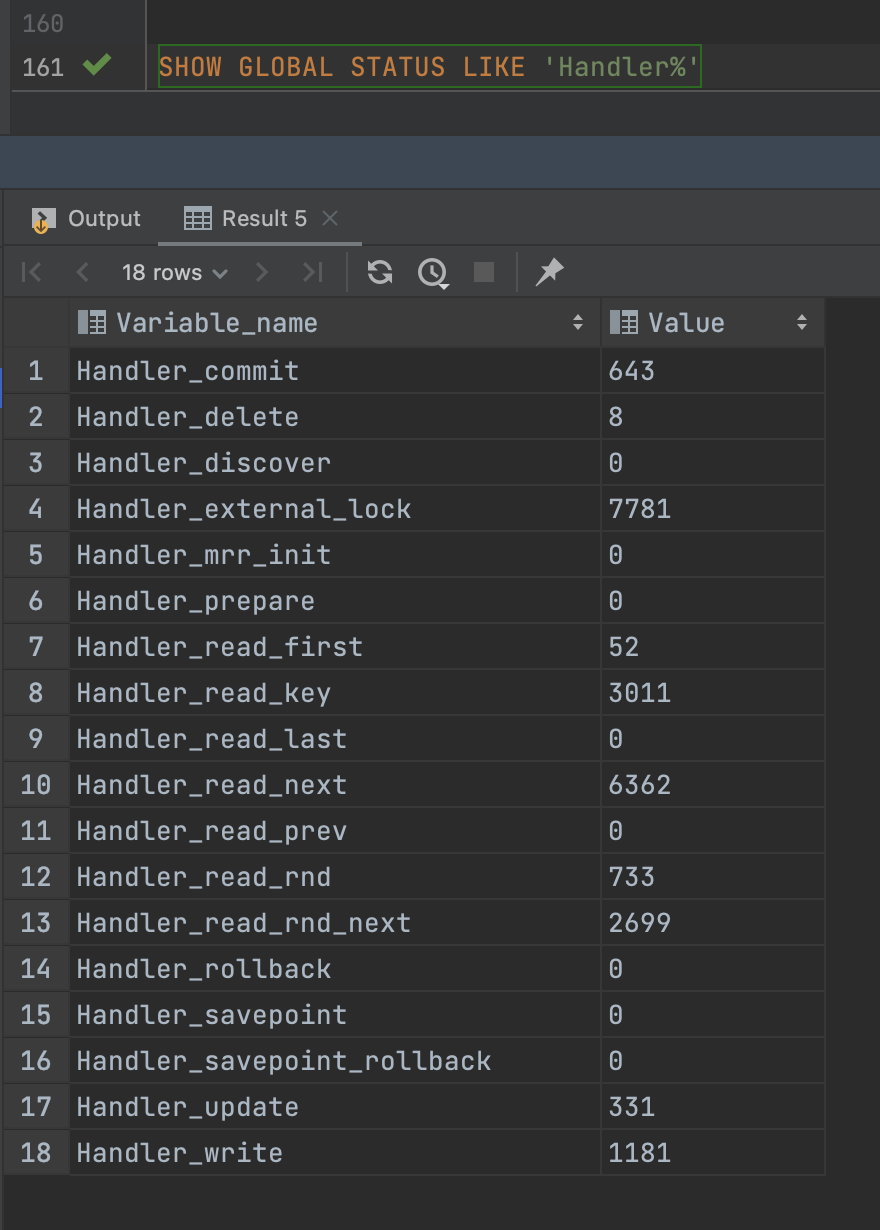Image resolution: width=880 pixels, height=1230 pixels.
Task: Select the Handler_write cell
Action: click(335, 1153)
